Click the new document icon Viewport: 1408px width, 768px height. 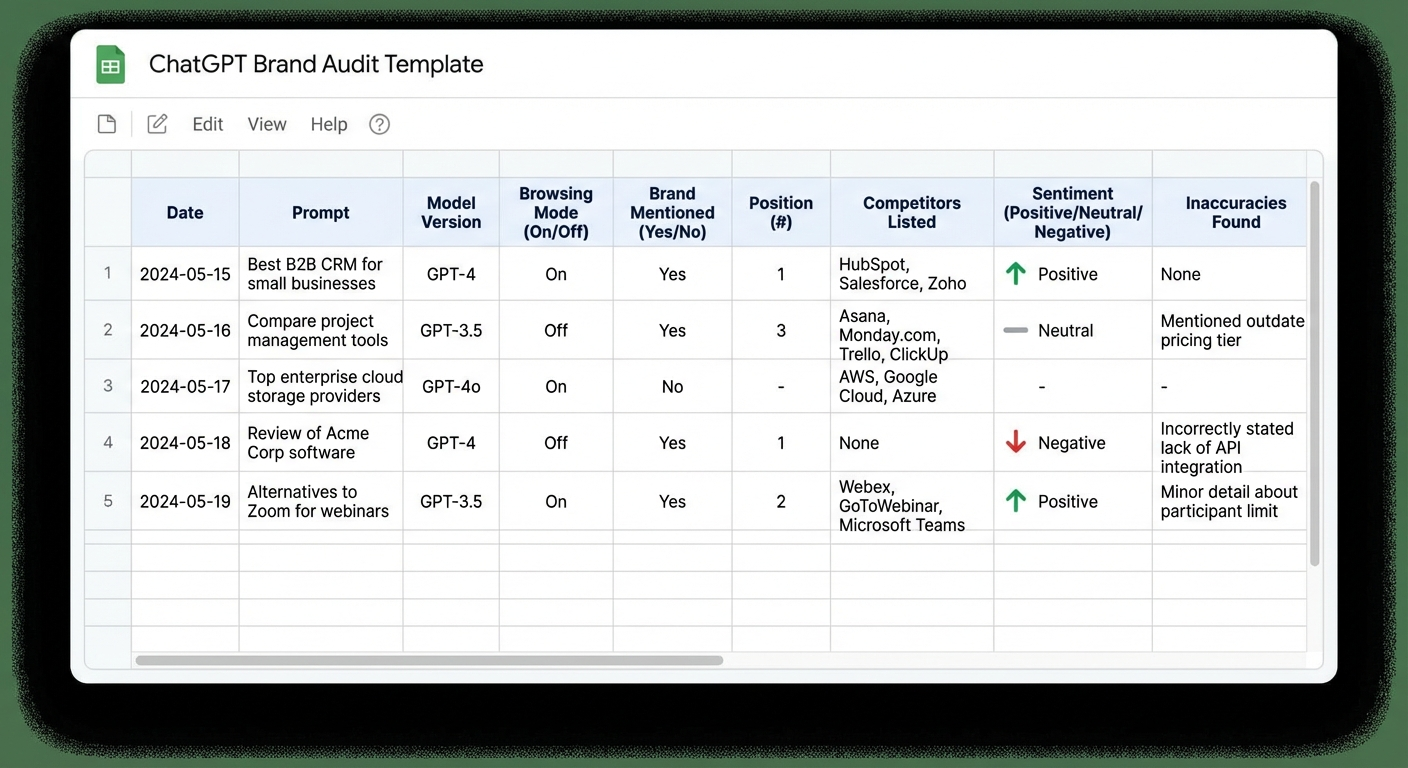click(107, 123)
